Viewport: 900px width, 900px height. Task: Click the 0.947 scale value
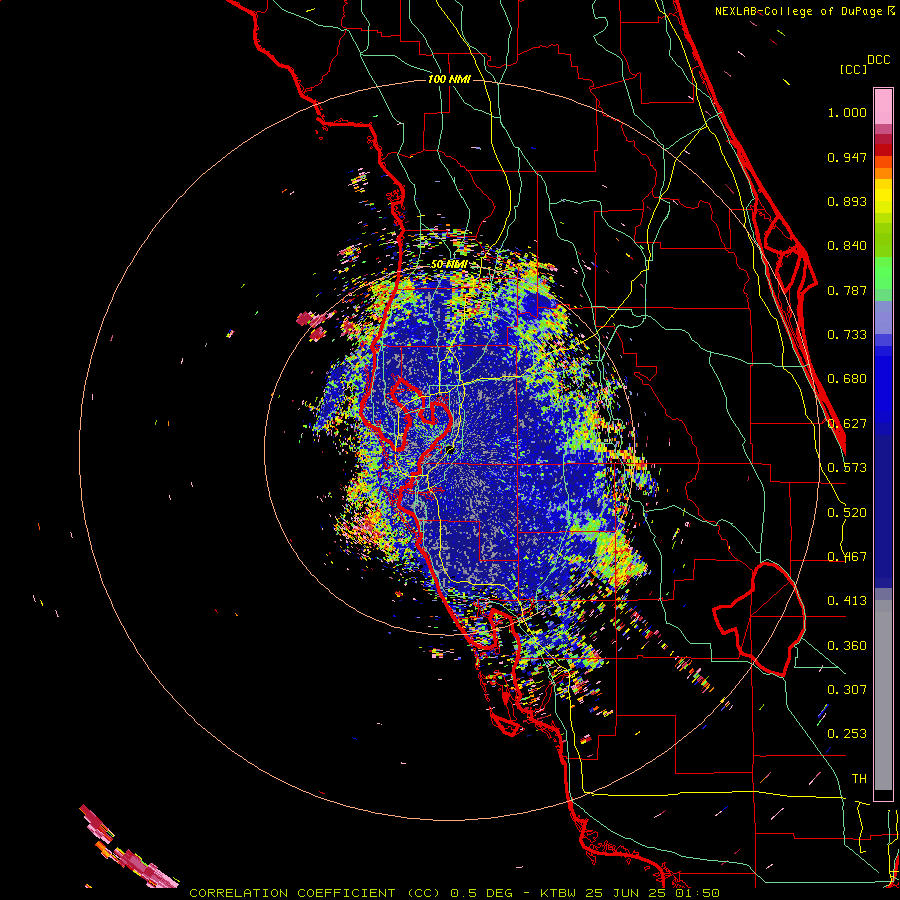[x=847, y=157]
